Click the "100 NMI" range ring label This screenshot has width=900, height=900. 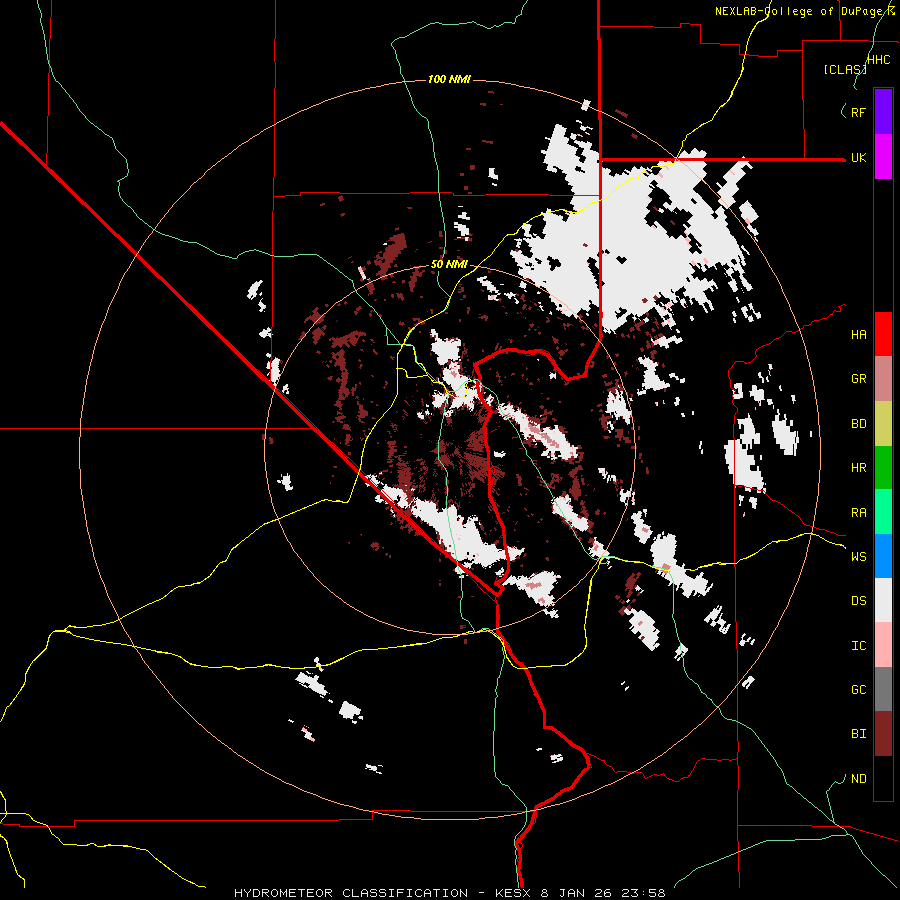click(x=449, y=79)
